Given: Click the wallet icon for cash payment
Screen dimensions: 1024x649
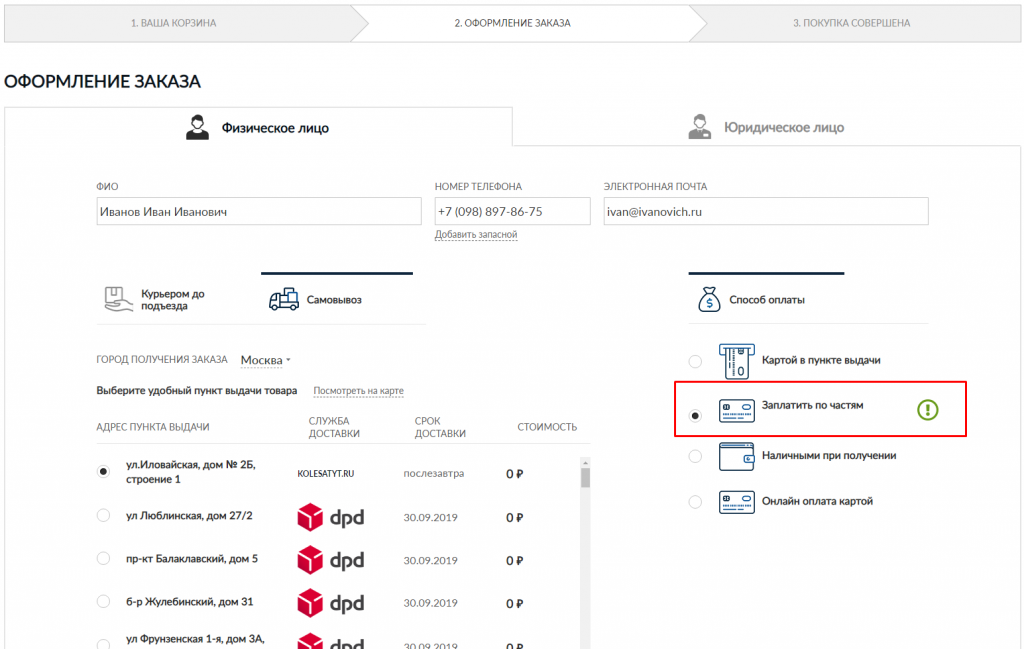Looking at the screenshot, I should (x=736, y=456).
